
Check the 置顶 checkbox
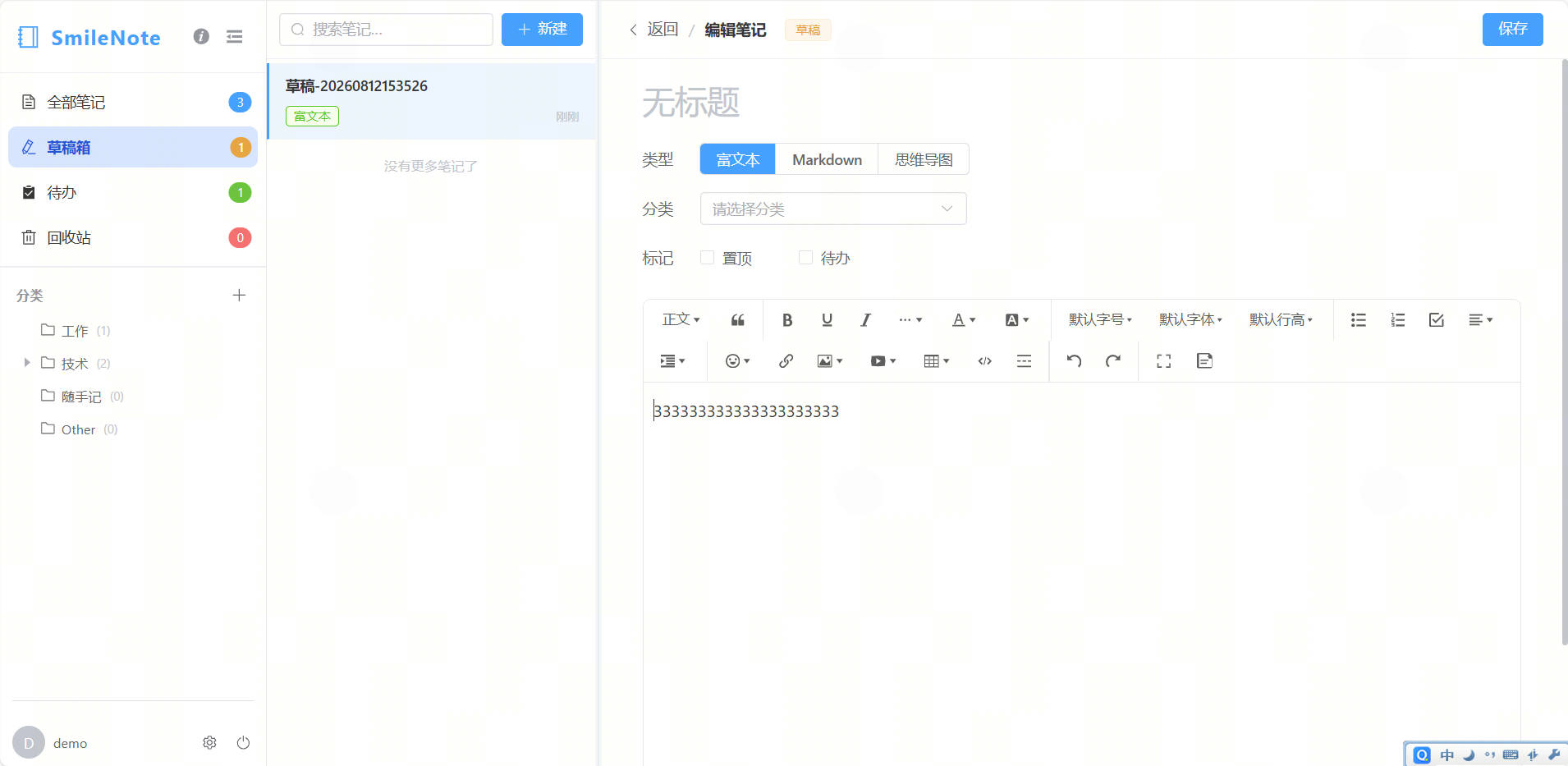(x=707, y=258)
